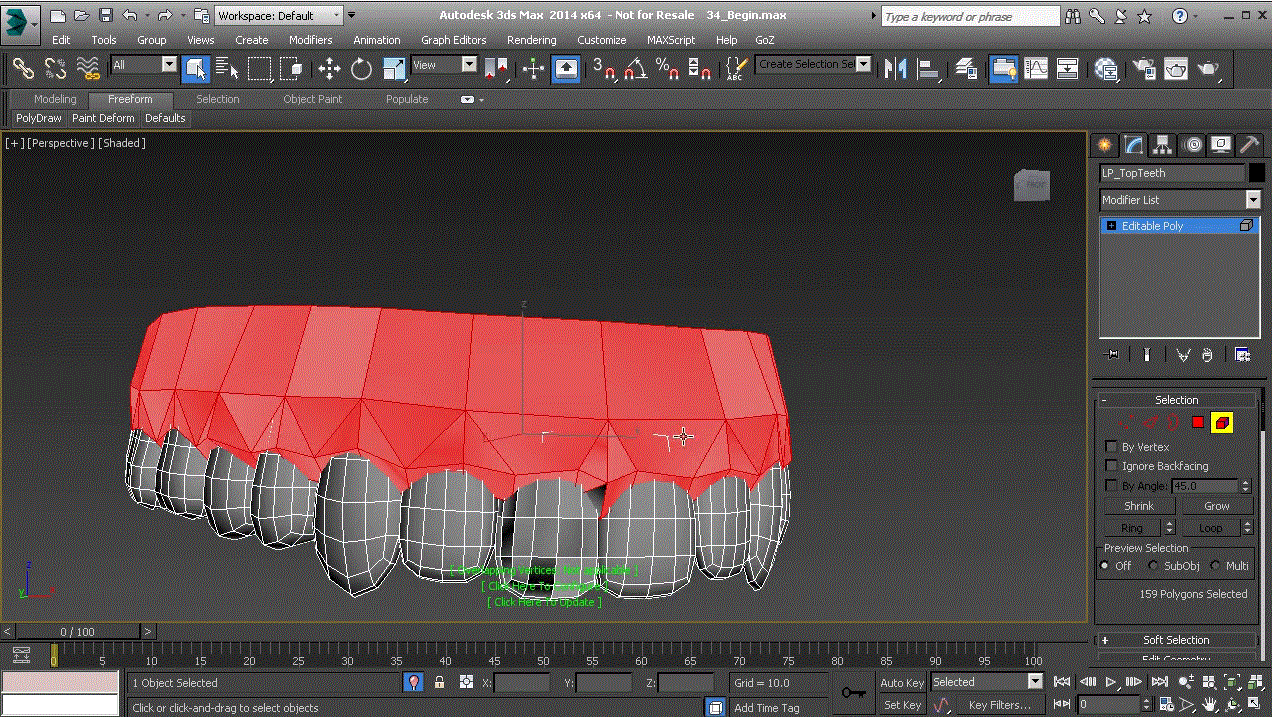Image resolution: width=1272 pixels, height=717 pixels.
Task: Switch to the Hierarchy command panel
Action: (1162, 145)
